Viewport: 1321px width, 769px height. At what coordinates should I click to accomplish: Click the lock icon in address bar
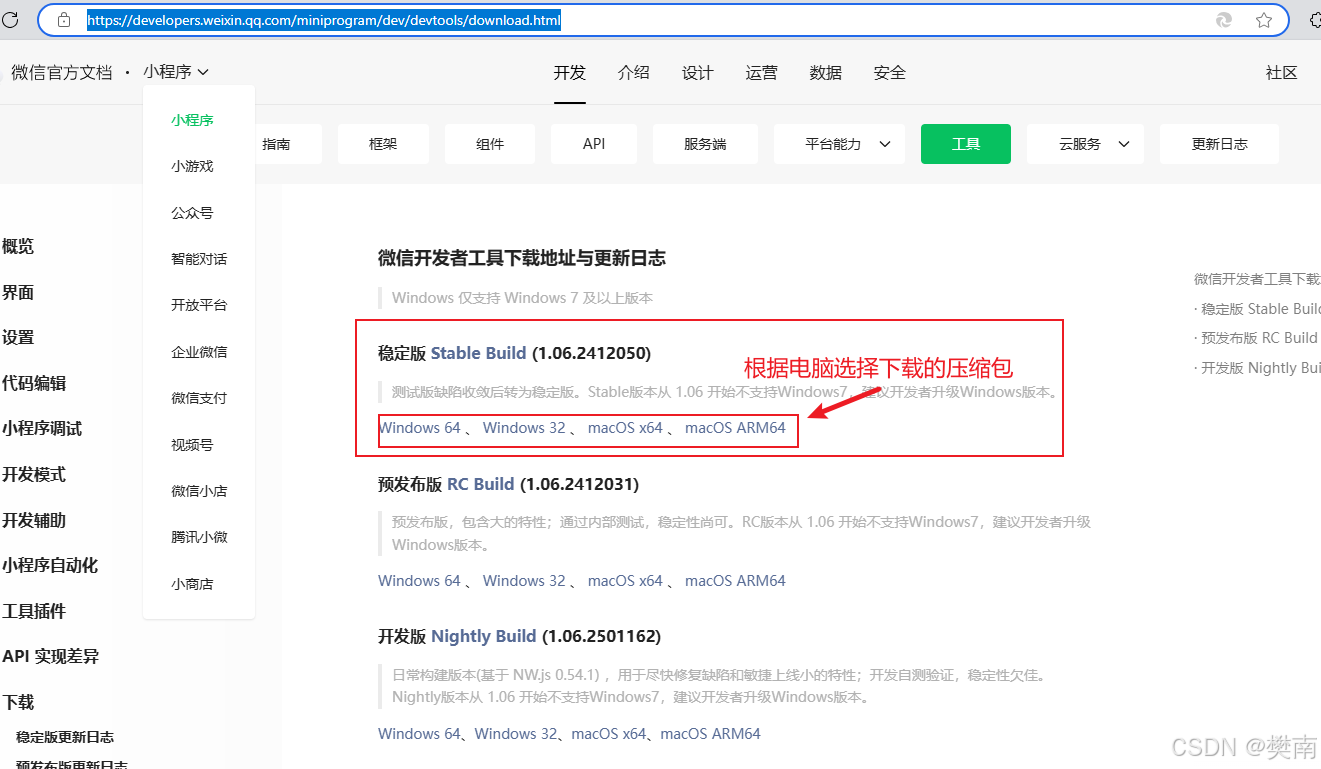[x=64, y=20]
